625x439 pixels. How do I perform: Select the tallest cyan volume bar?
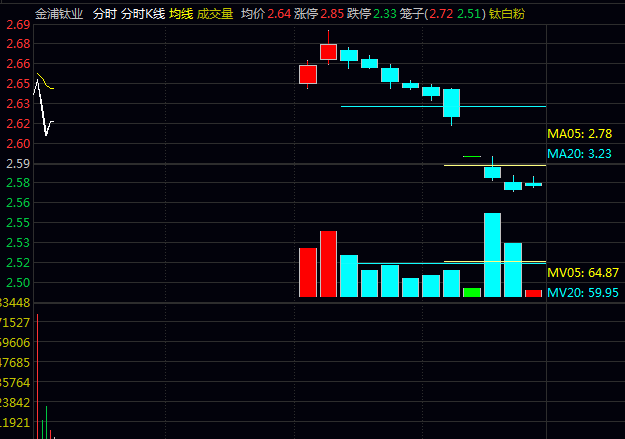493,255
